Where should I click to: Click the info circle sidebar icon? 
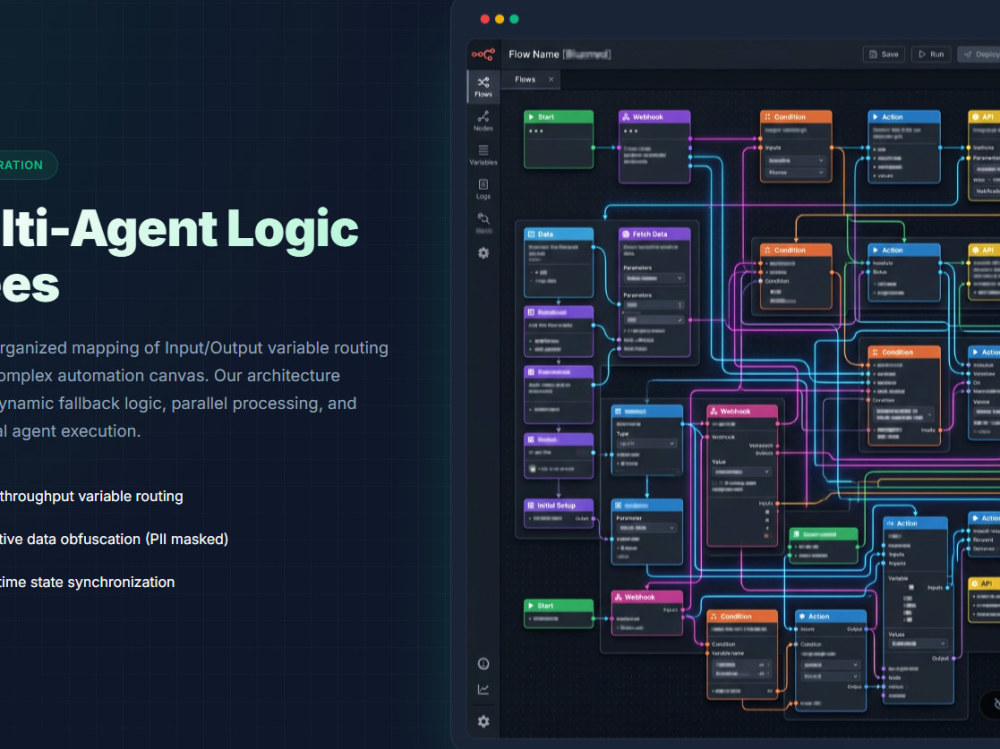[x=483, y=664]
